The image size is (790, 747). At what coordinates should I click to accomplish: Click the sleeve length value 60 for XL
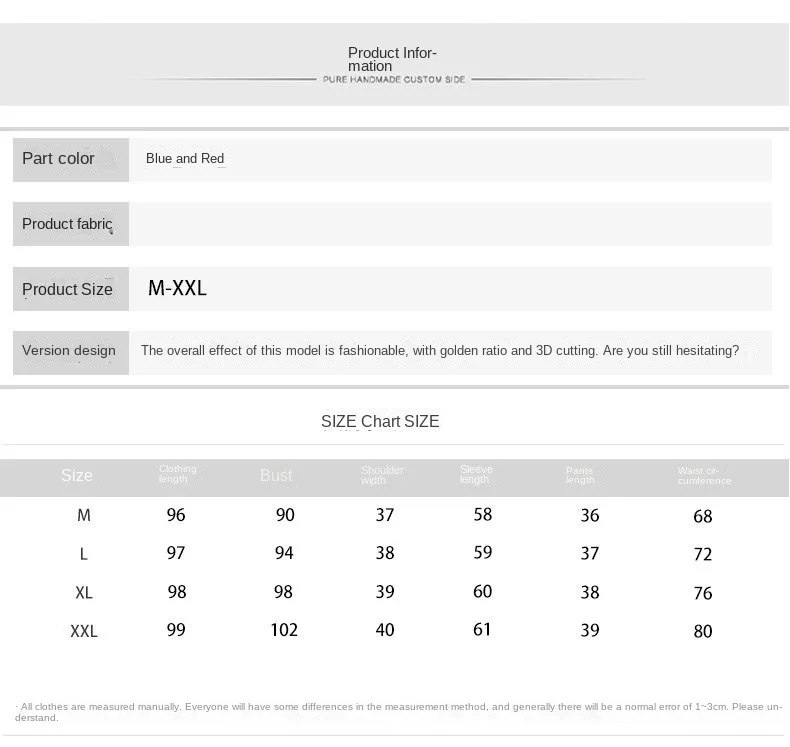pyautogui.click(x=483, y=591)
